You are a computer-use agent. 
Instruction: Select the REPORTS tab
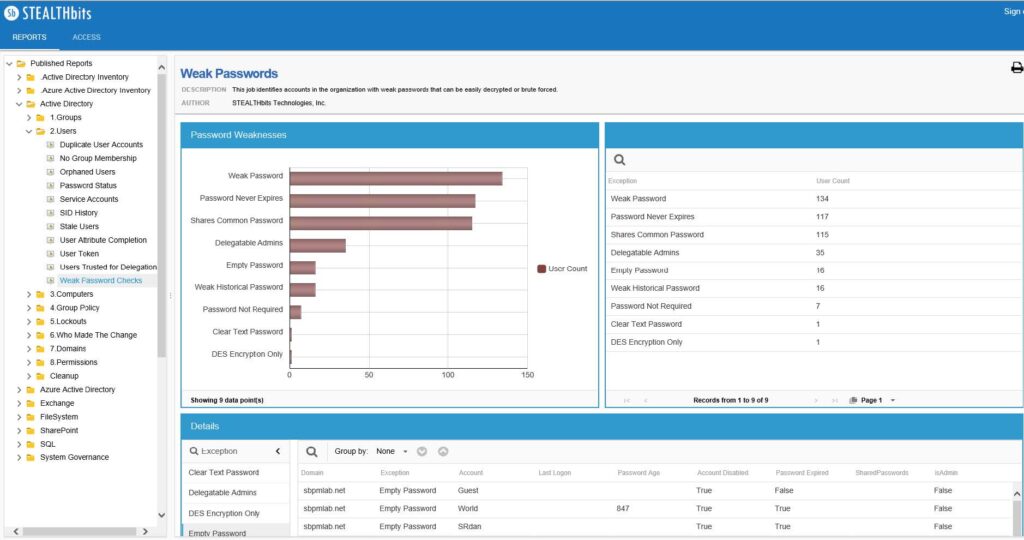[x=29, y=37]
